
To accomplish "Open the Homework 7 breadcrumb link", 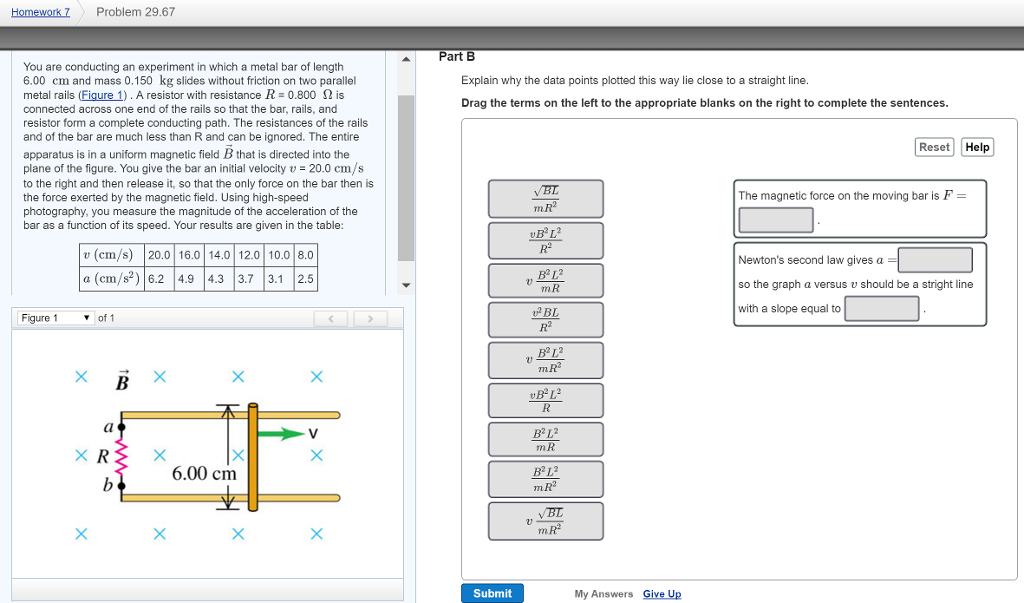I will point(39,11).
